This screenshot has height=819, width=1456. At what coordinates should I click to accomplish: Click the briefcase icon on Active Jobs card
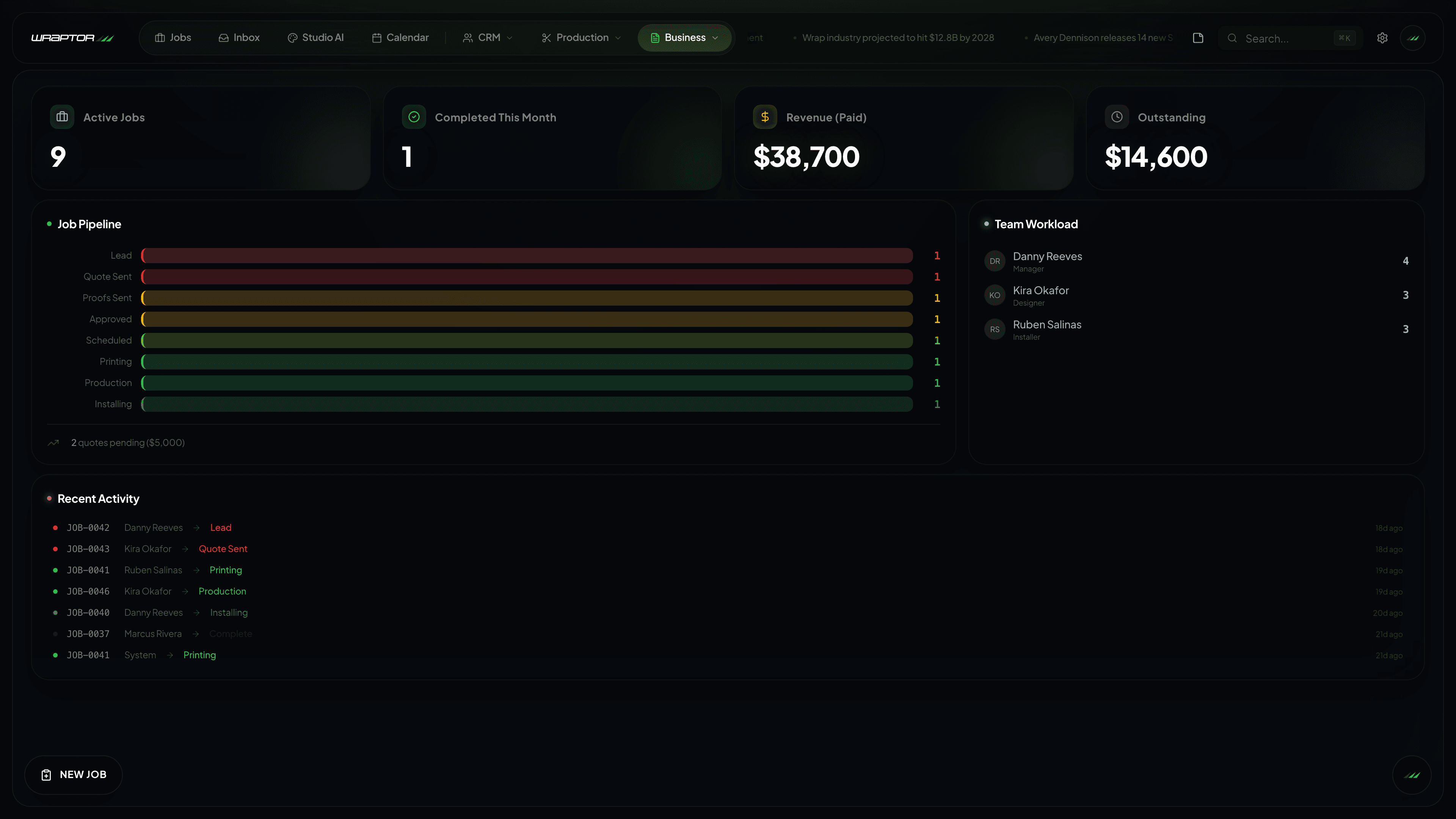coord(62,117)
